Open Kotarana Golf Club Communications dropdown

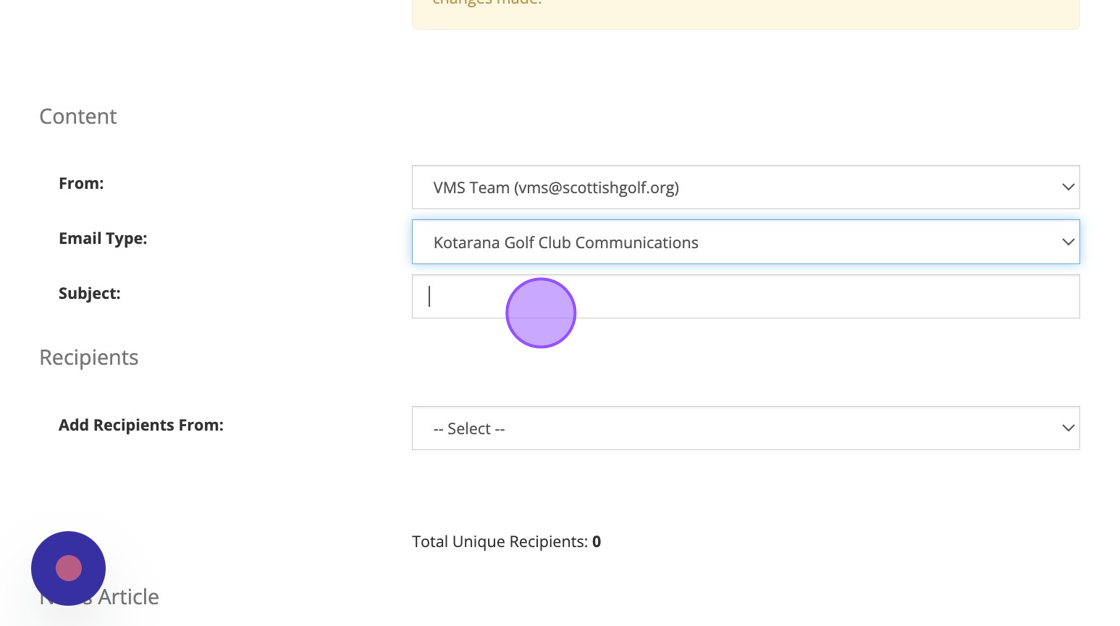point(565,242)
